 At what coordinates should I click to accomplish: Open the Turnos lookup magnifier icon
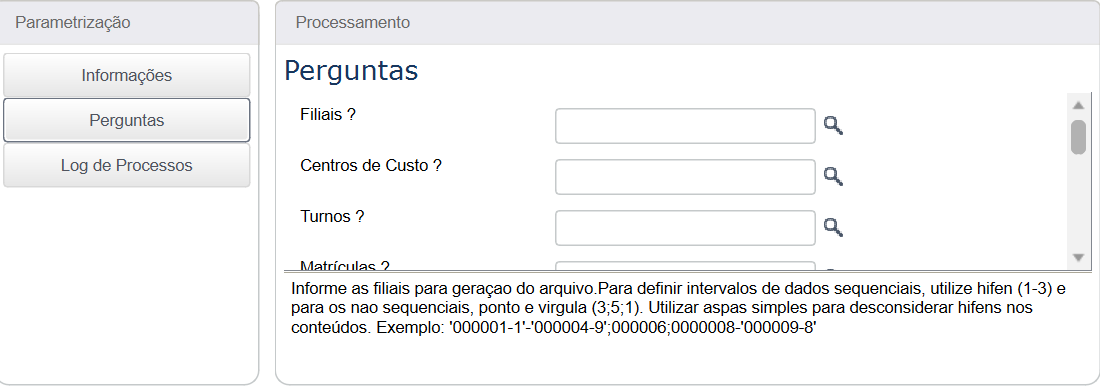[x=833, y=227]
